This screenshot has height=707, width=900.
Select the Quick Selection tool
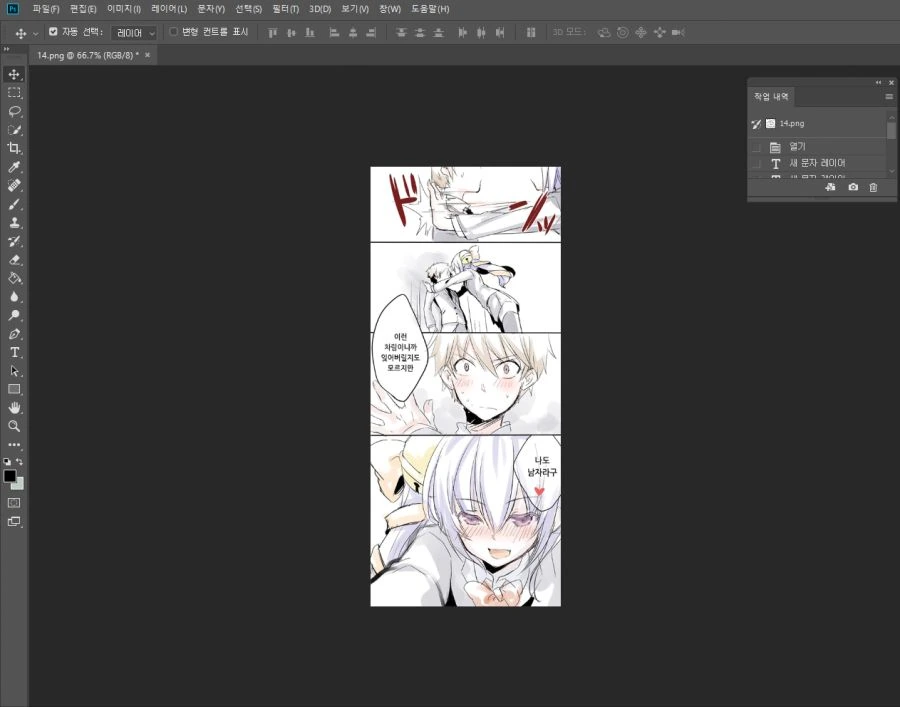click(14, 130)
